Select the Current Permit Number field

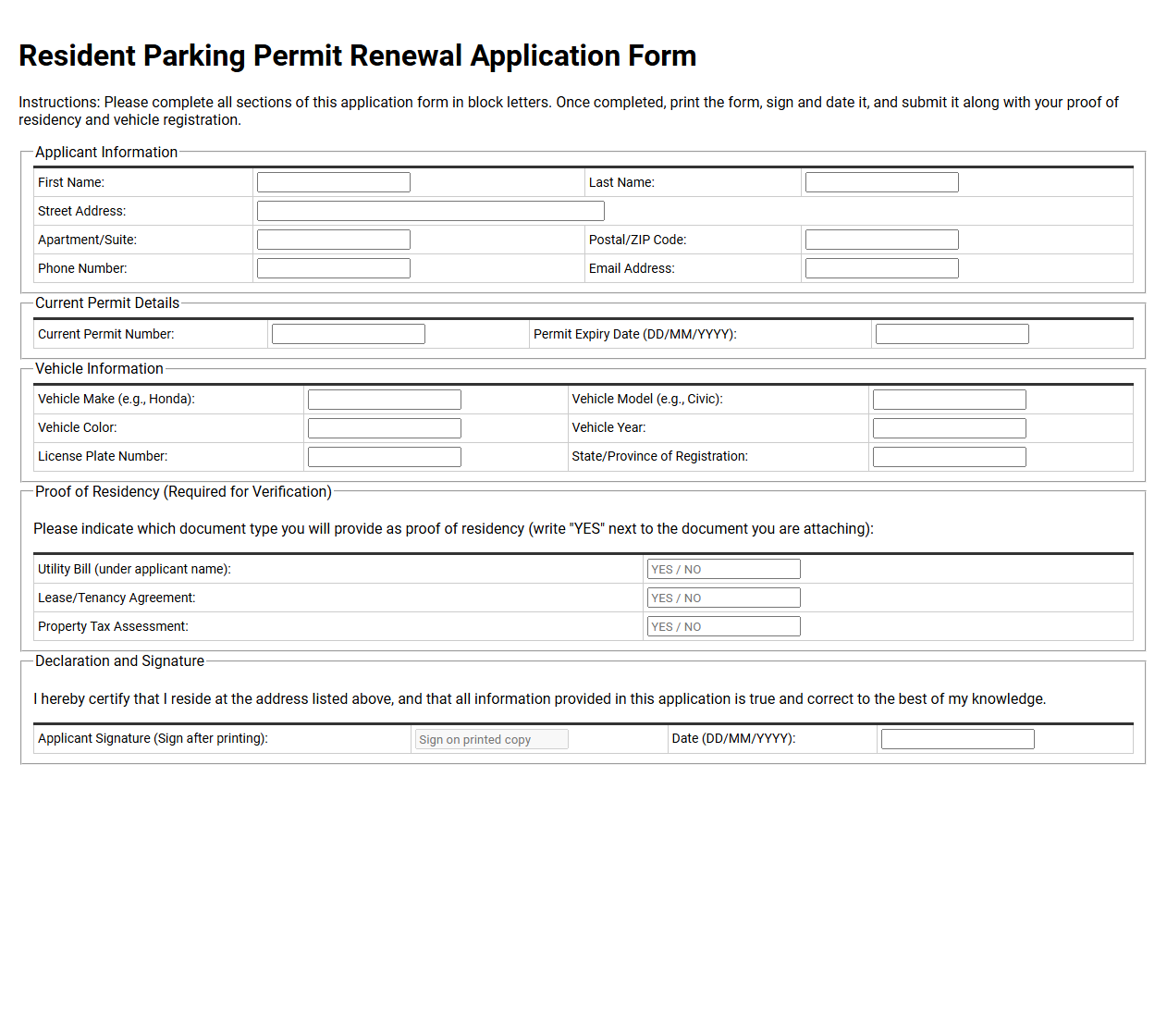pos(349,334)
